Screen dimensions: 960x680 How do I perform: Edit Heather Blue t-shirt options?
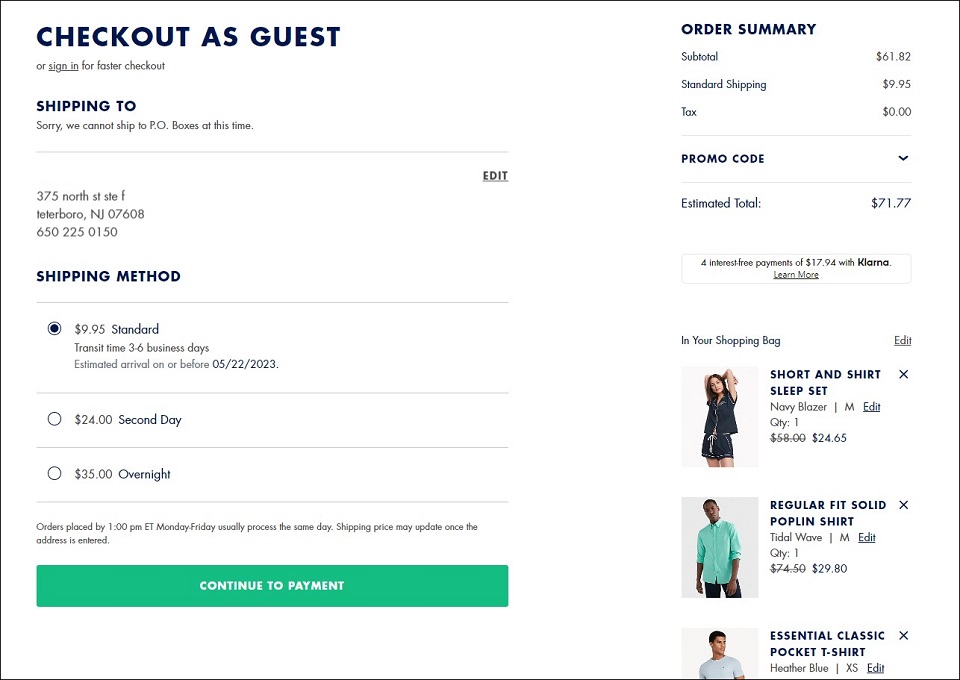(x=876, y=668)
